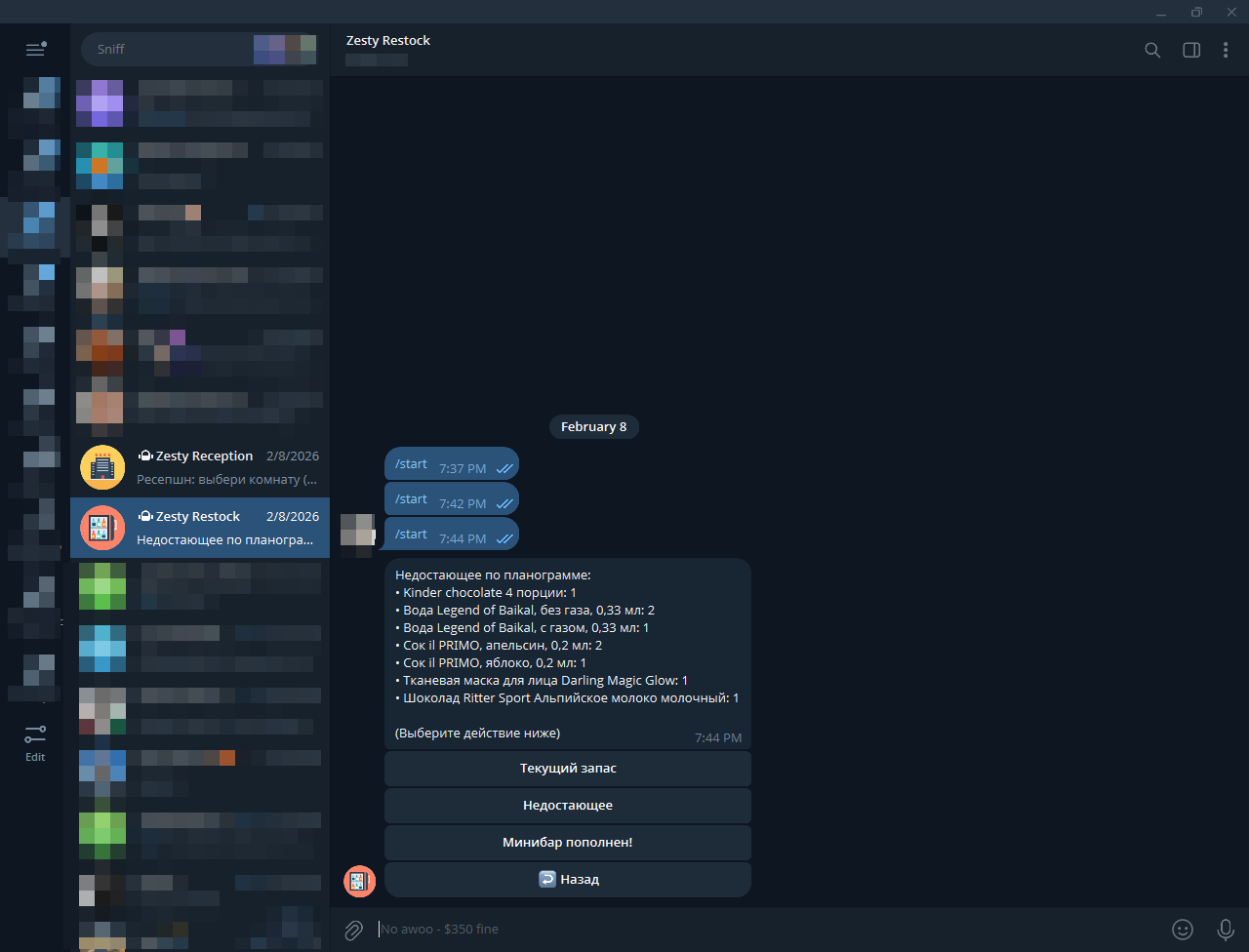Click the "Недостающее по планограмме:" heading in the message

click(494, 575)
